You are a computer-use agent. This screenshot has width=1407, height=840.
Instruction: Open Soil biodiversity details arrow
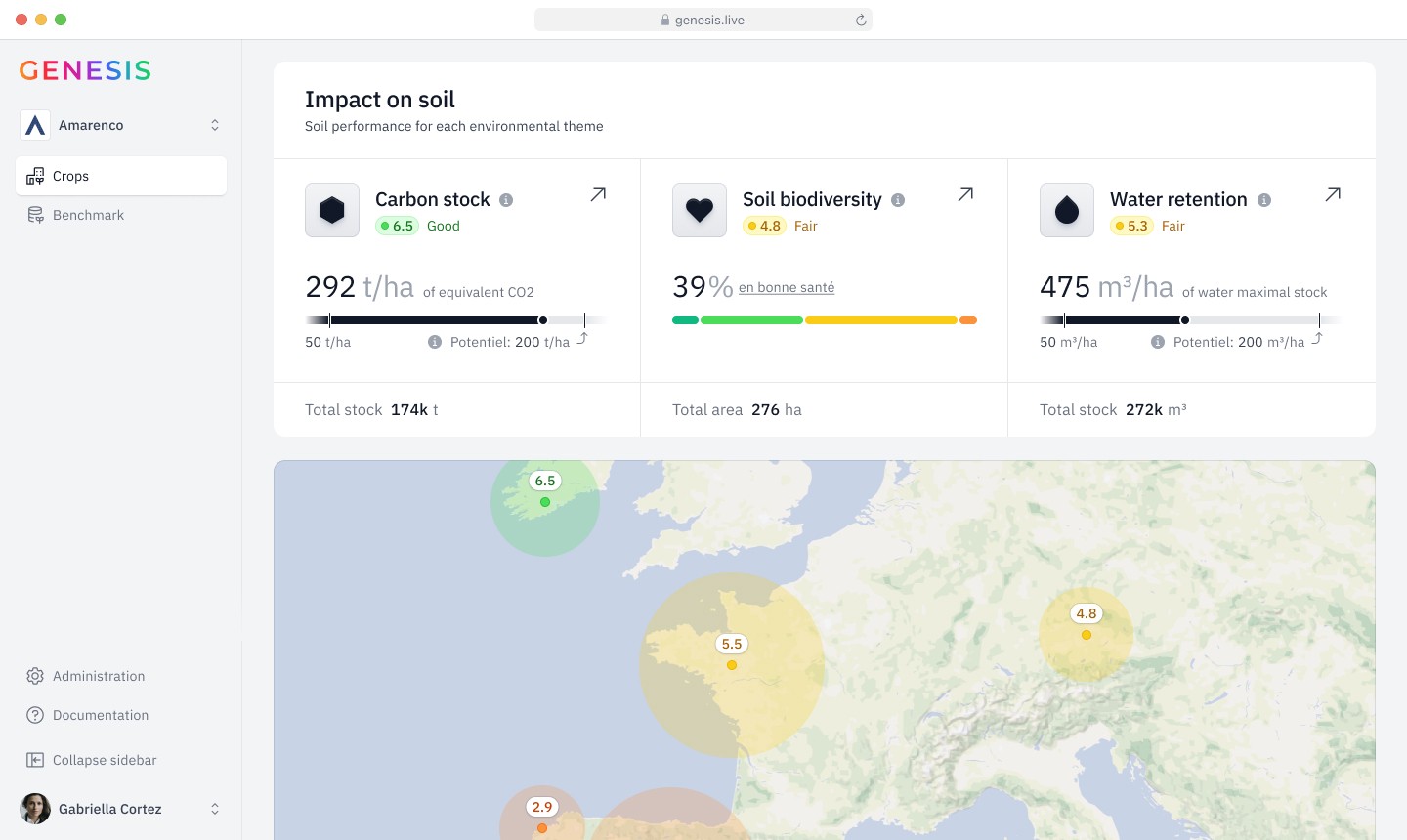[965, 194]
